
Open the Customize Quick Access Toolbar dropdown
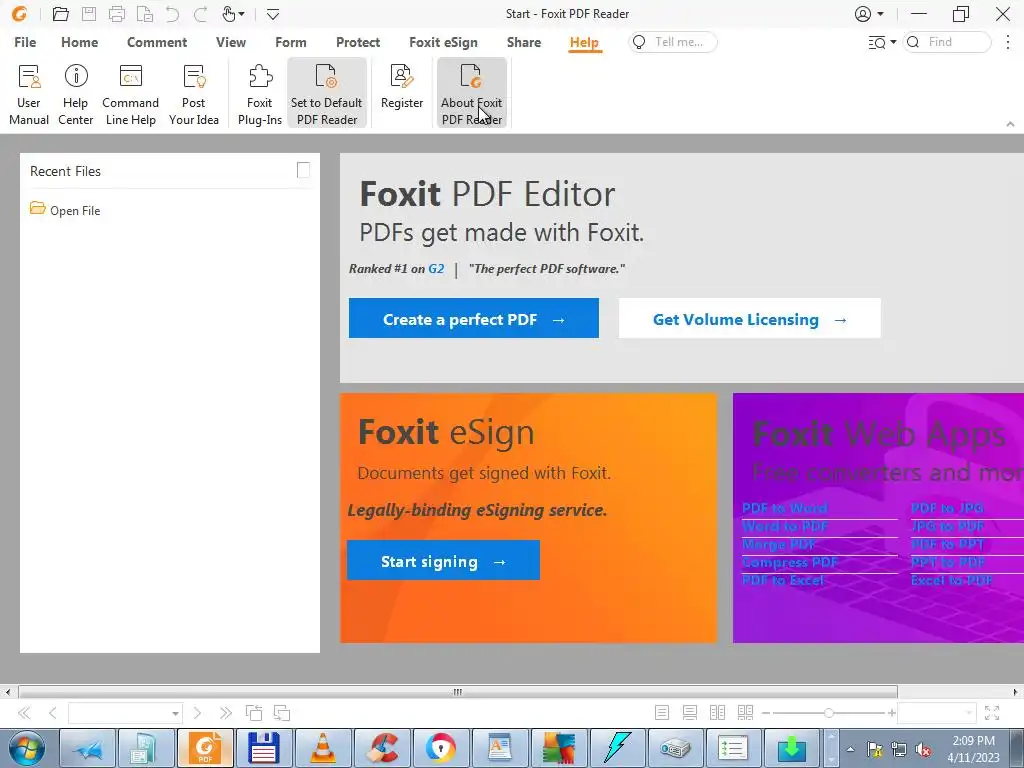273,14
